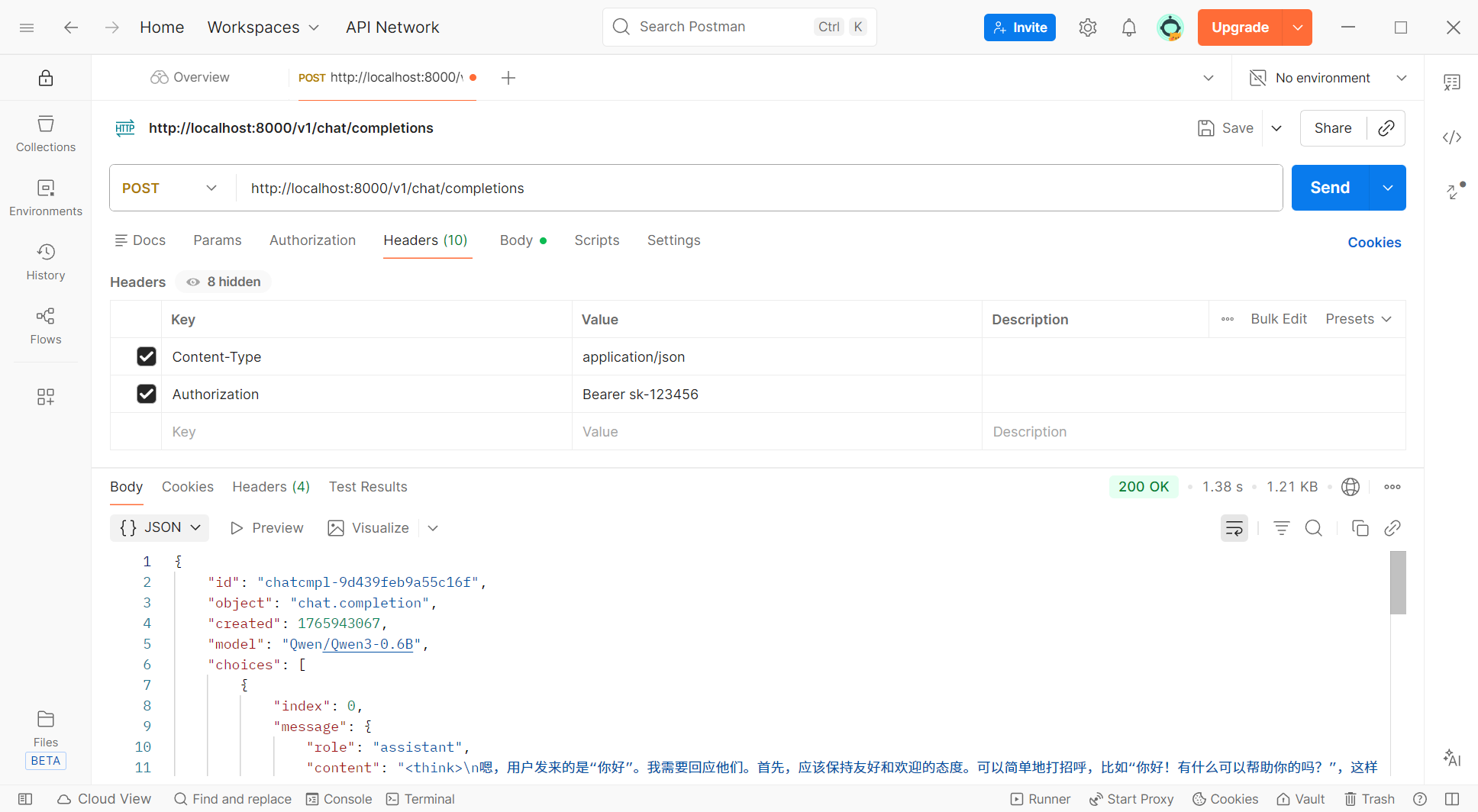Open the Upgrade options arrow
Screen dimensions: 1478x812
coord(1298,27)
